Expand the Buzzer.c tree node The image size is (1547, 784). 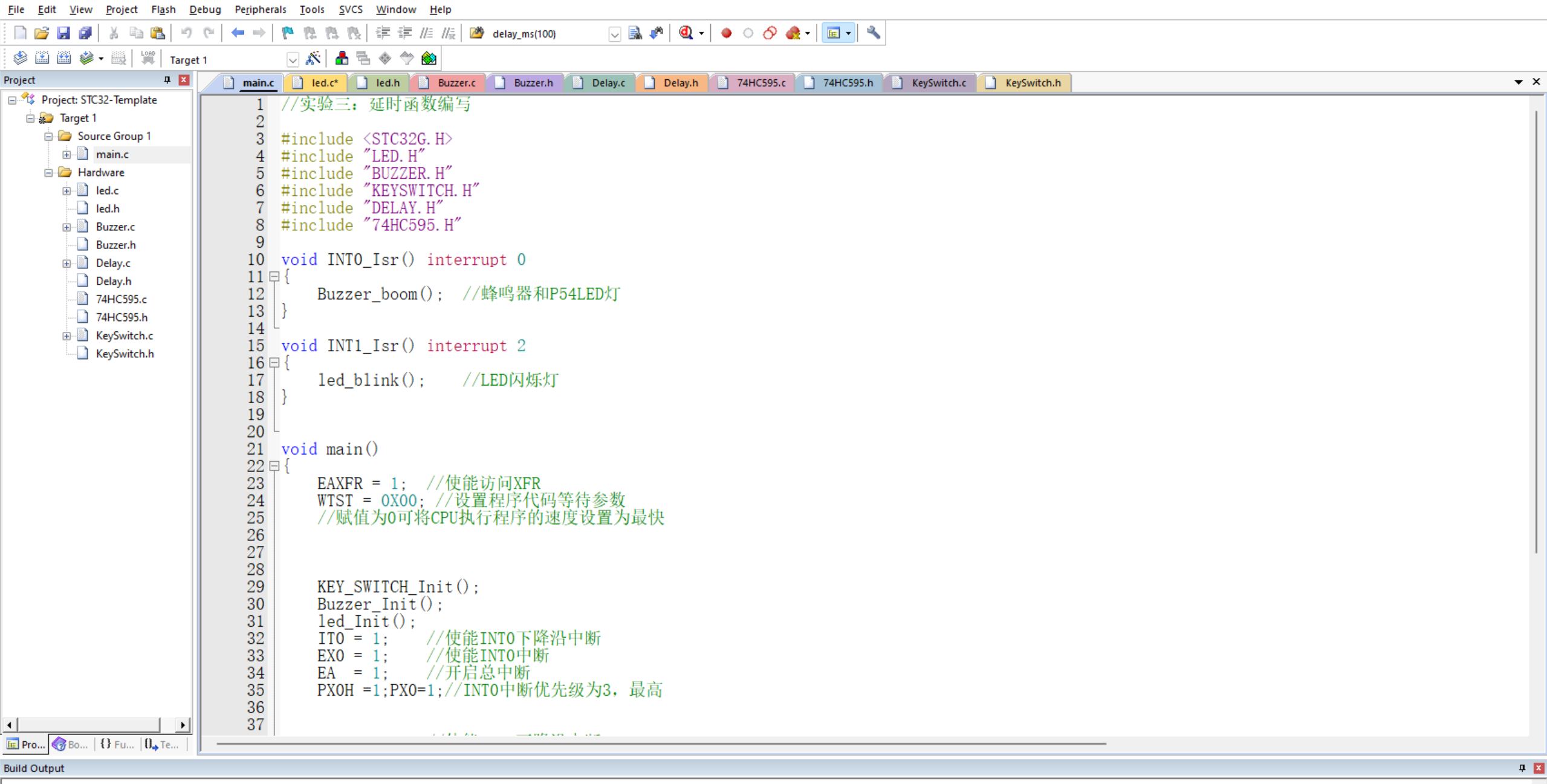coord(66,227)
